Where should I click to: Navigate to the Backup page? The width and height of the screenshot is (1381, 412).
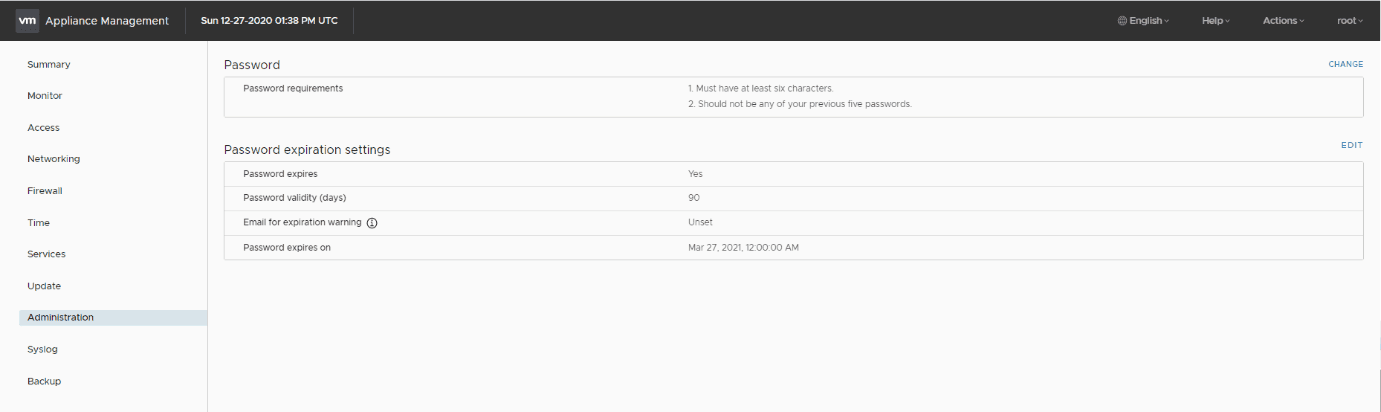tap(44, 381)
